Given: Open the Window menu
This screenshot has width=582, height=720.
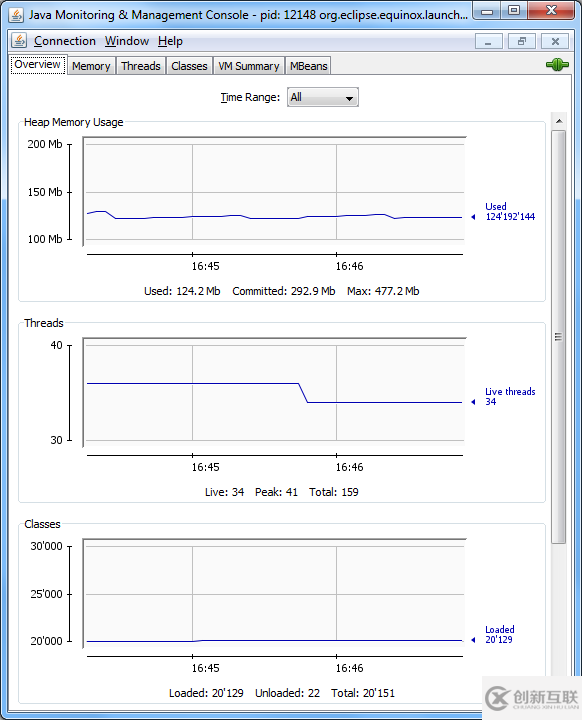Looking at the screenshot, I should click(127, 41).
